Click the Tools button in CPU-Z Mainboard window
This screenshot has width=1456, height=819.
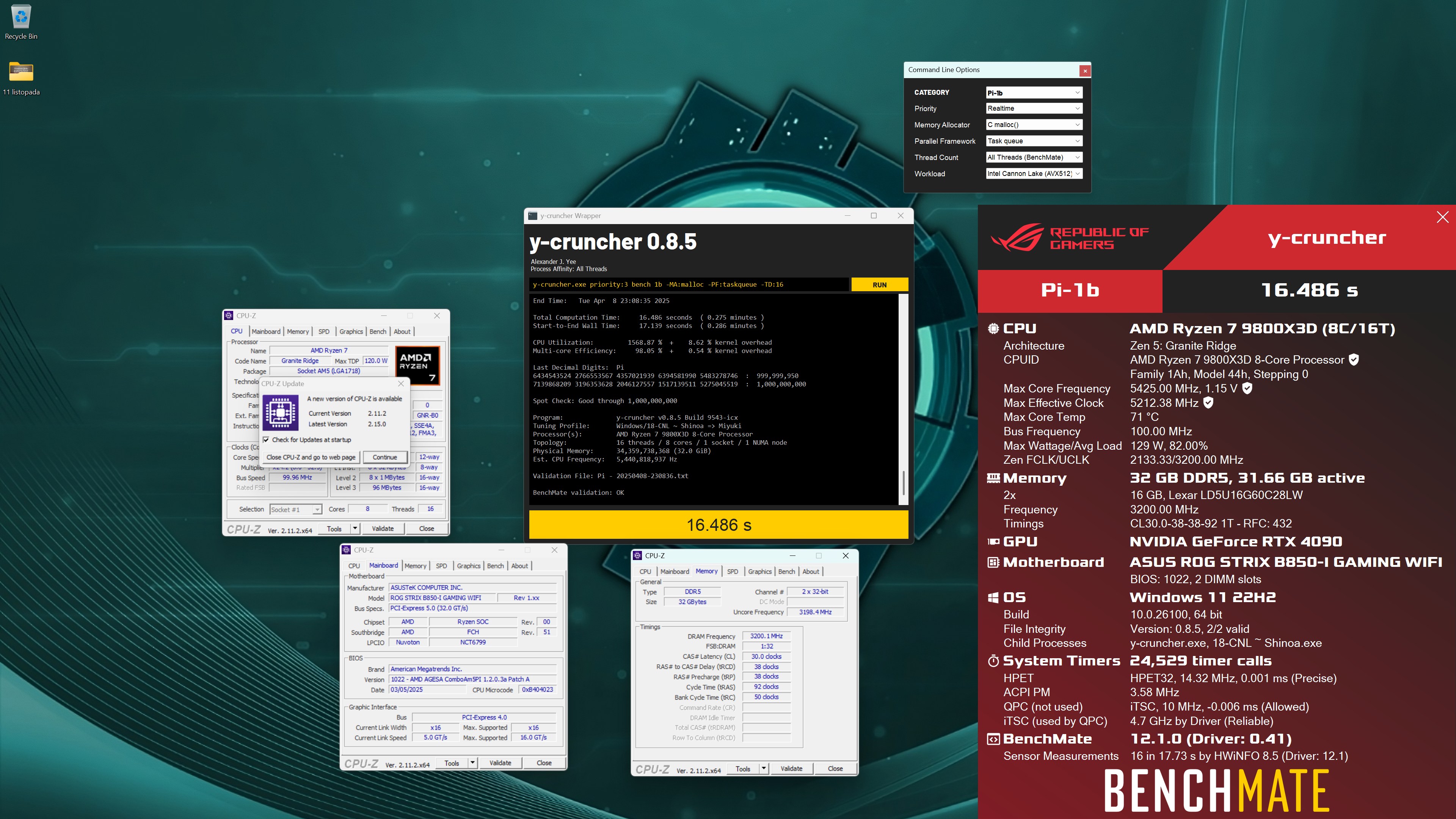click(x=452, y=763)
